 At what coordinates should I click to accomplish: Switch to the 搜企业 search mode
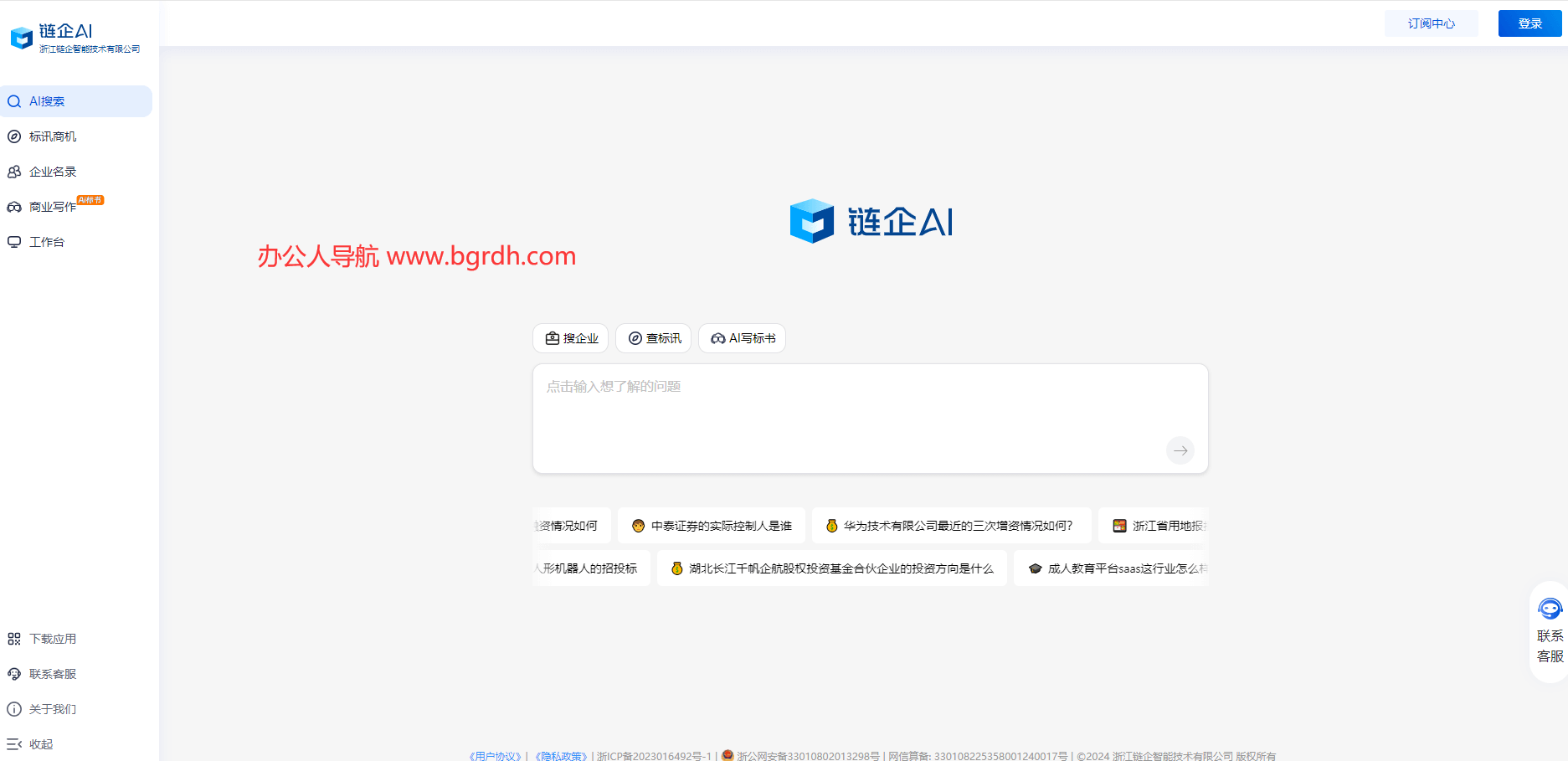click(570, 338)
